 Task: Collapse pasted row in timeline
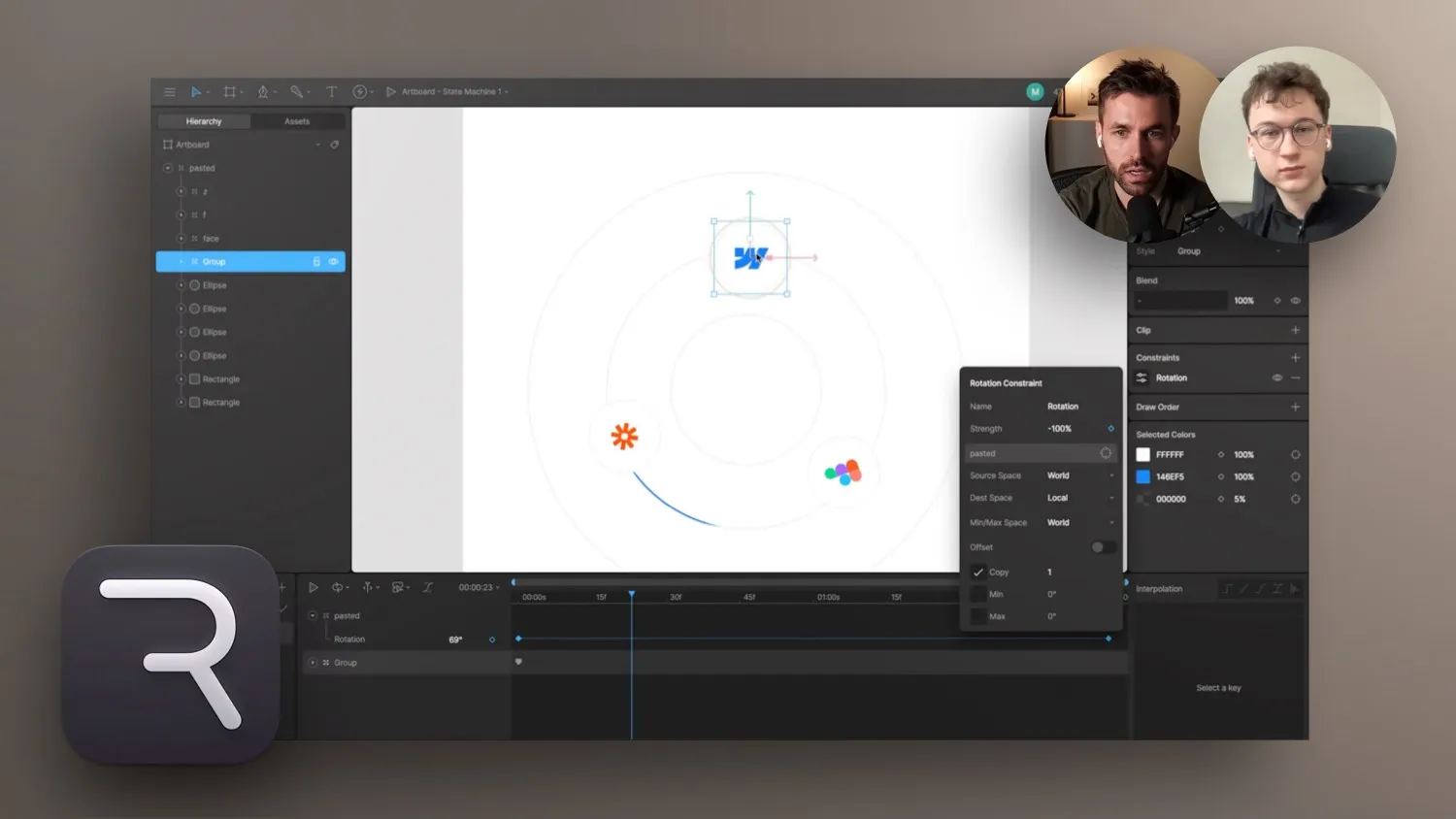pyautogui.click(x=313, y=616)
